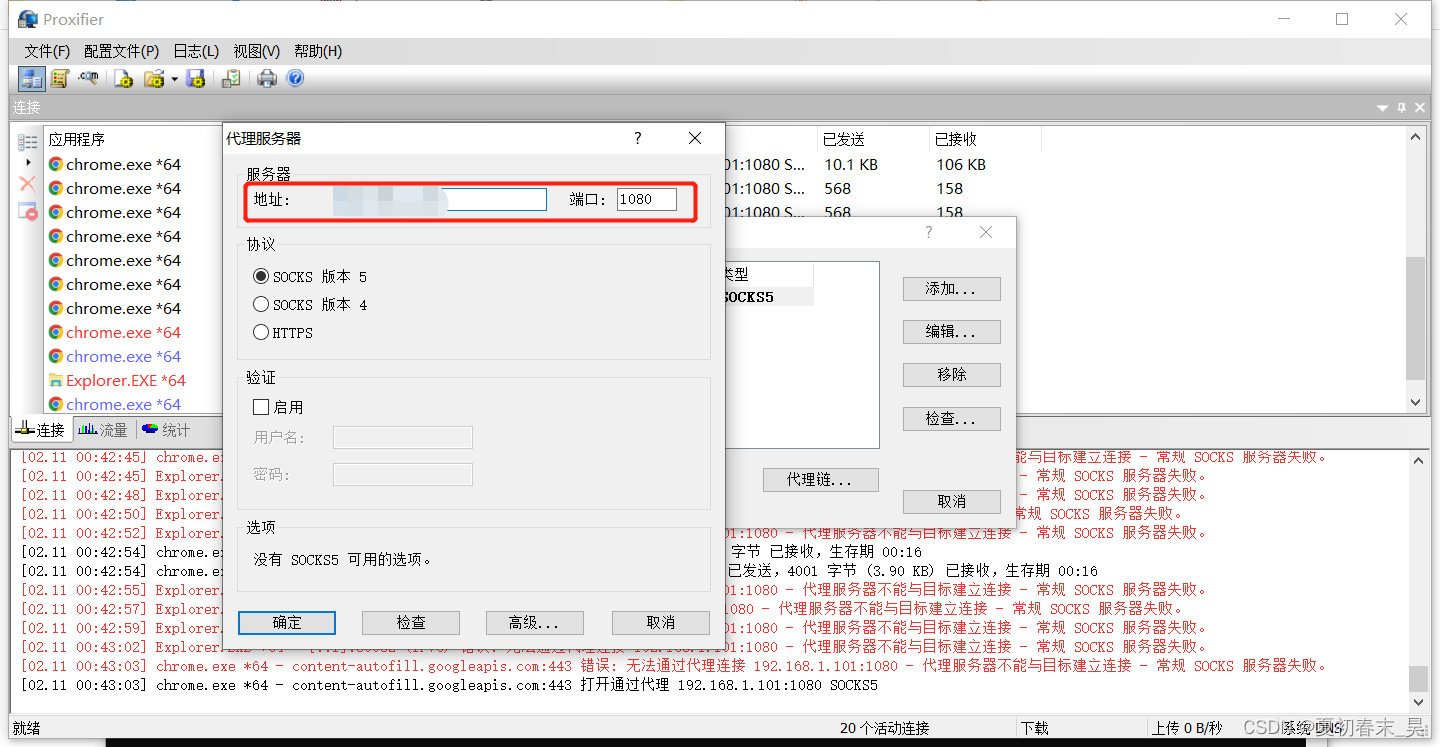Enable the 启用 authentication checkbox
The height and width of the screenshot is (747, 1440).
tap(278, 408)
